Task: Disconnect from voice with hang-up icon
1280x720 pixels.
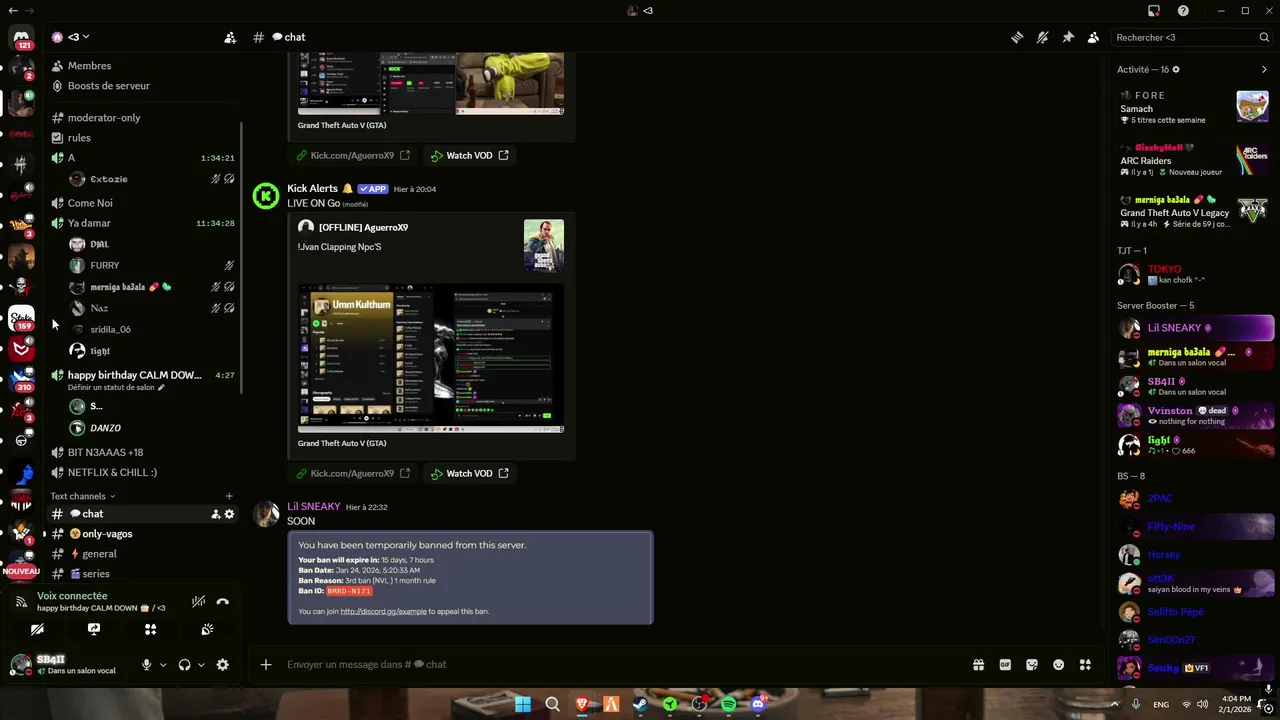Action: (222, 601)
